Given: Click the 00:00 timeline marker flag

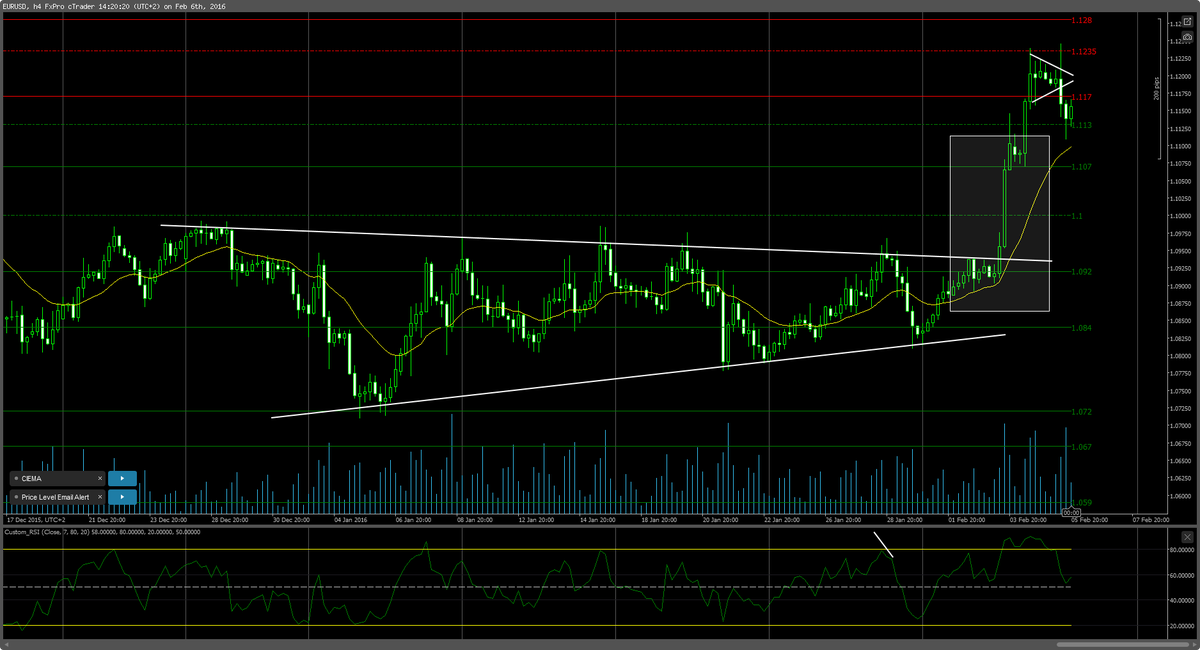Looking at the screenshot, I should 1074,513.
